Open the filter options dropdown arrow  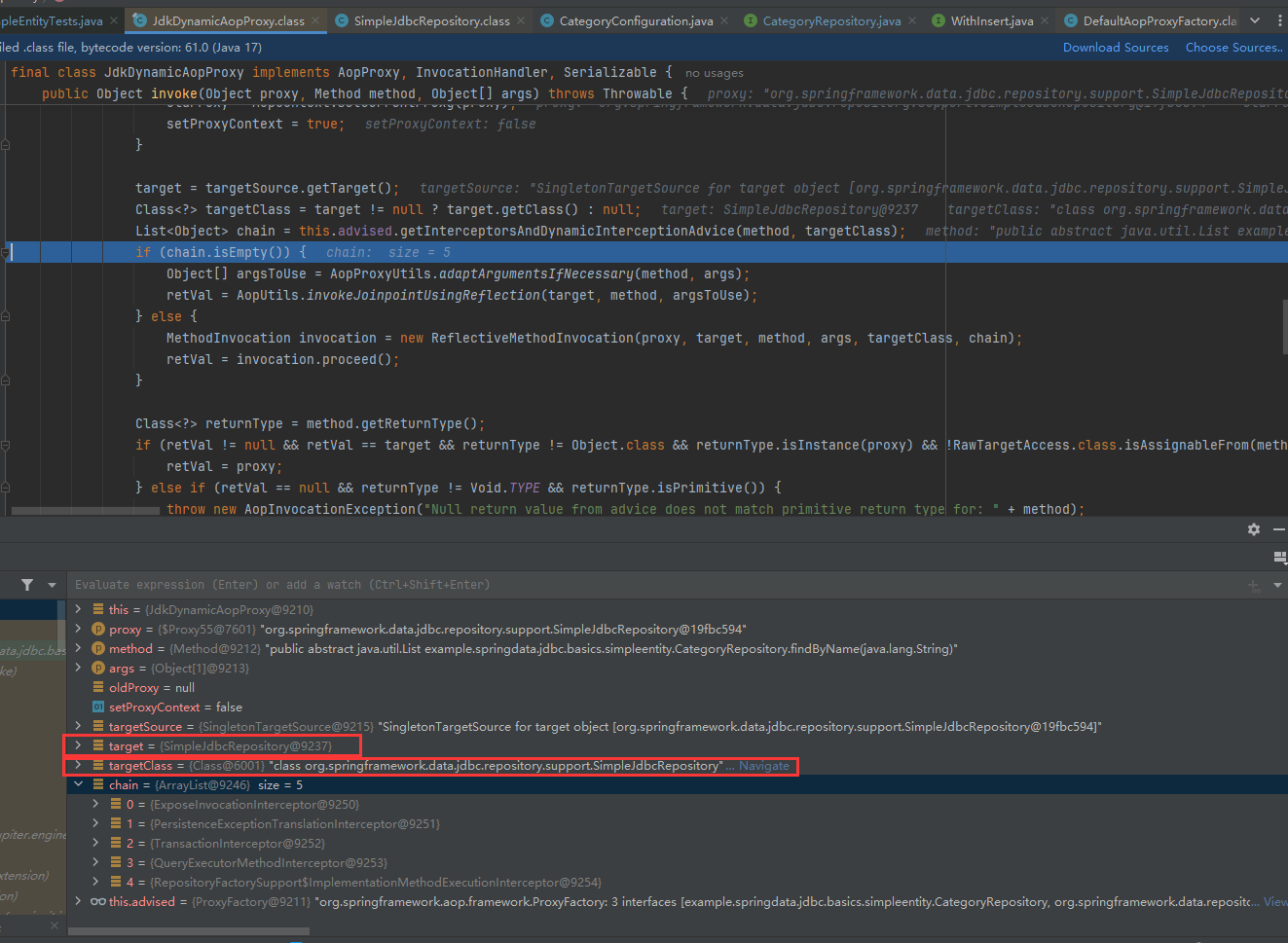pyautogui.click(x=52, y=585)
